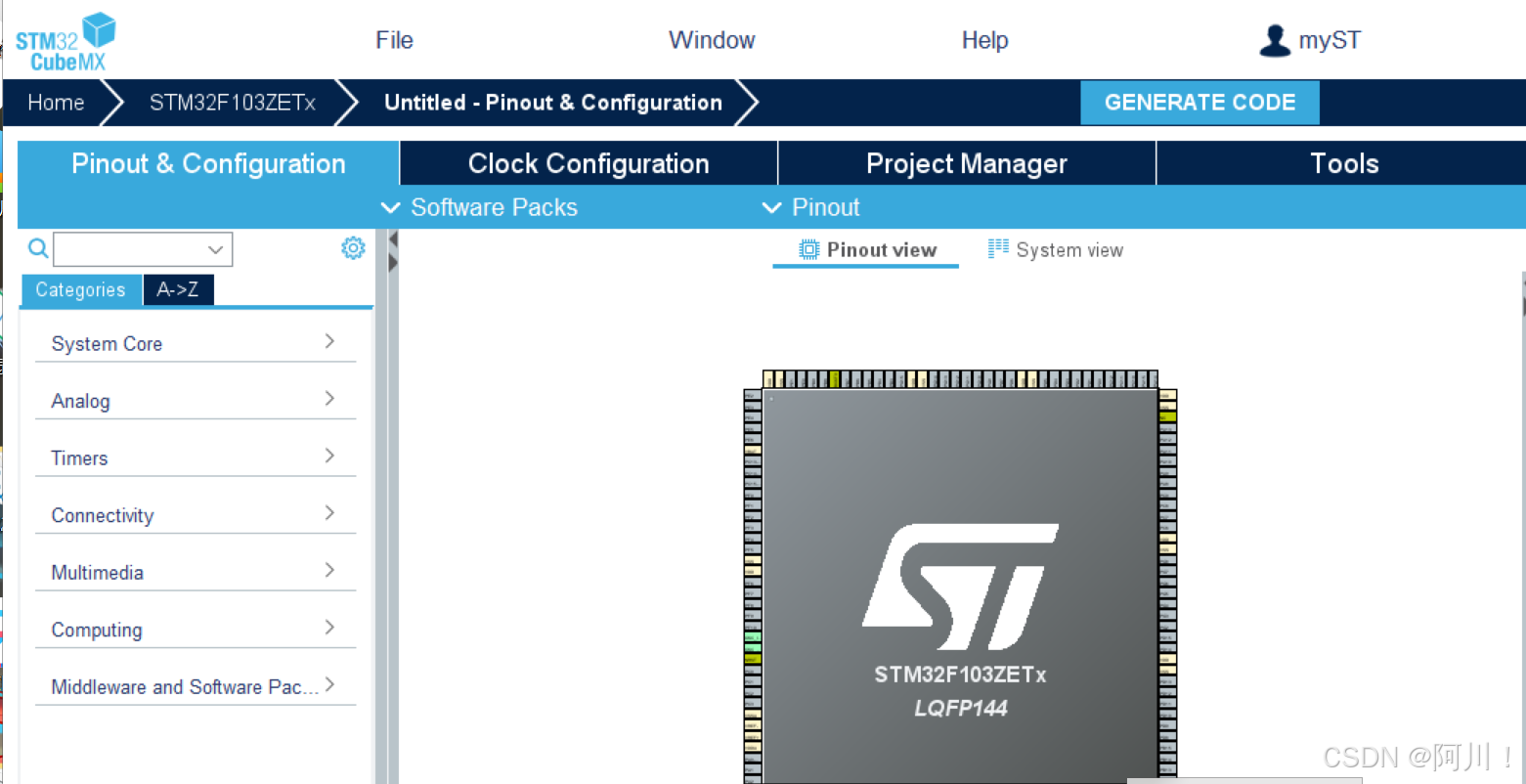1526x784 pixels.
Task: Switch to System view
Action: 1056,250
